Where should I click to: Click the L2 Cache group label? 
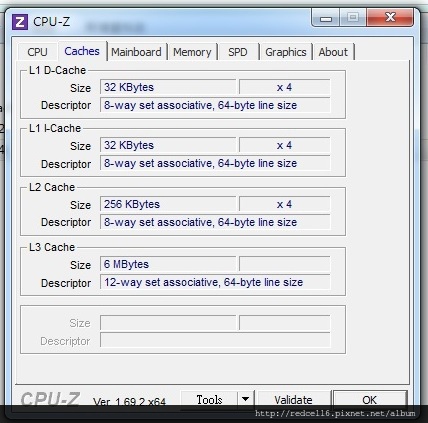(52, 187)
